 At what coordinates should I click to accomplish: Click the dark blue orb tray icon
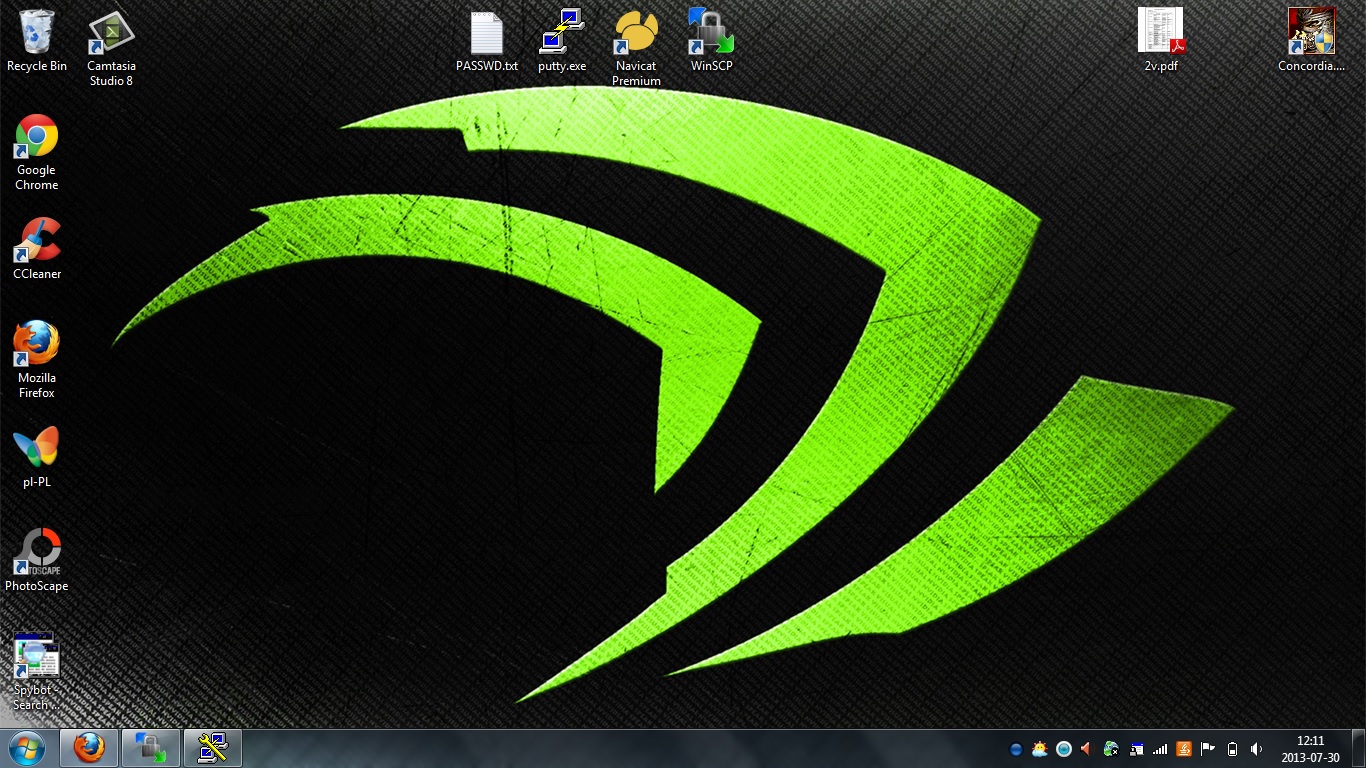click(1016, 749)
